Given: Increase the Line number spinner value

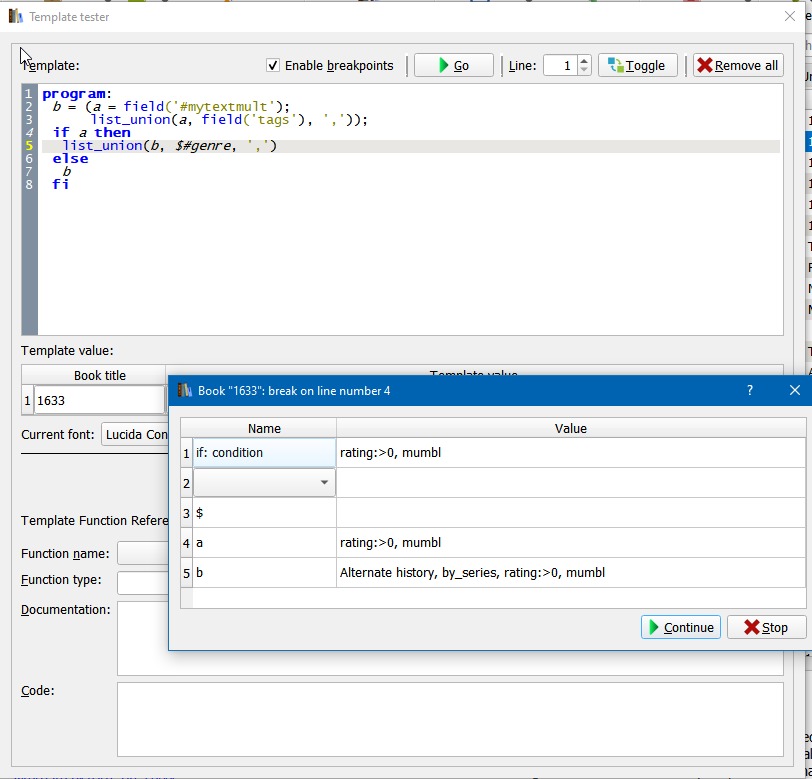Looking at the screenshot, I should [584, 61].
